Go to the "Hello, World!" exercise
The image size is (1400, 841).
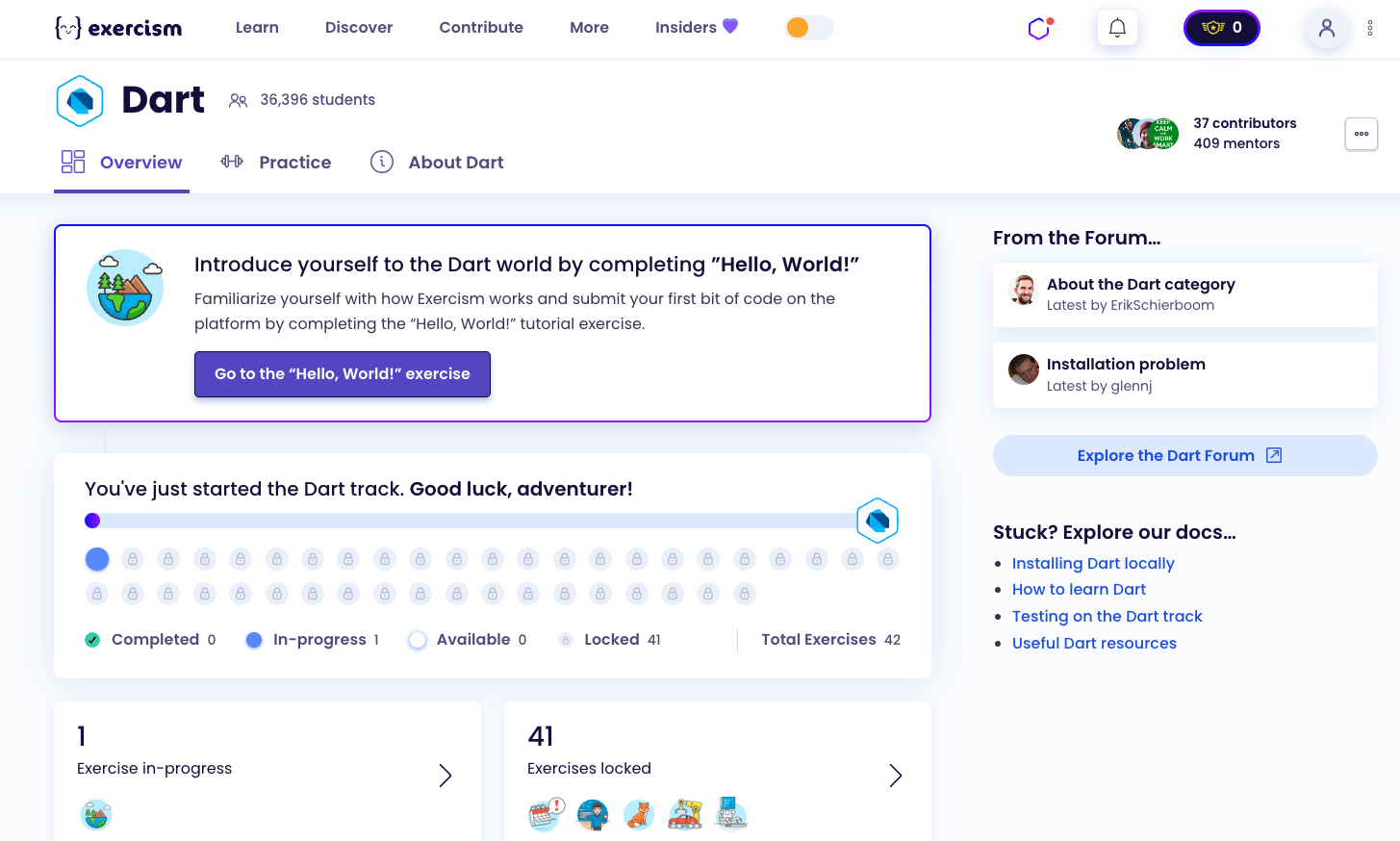tap(343, 374)
